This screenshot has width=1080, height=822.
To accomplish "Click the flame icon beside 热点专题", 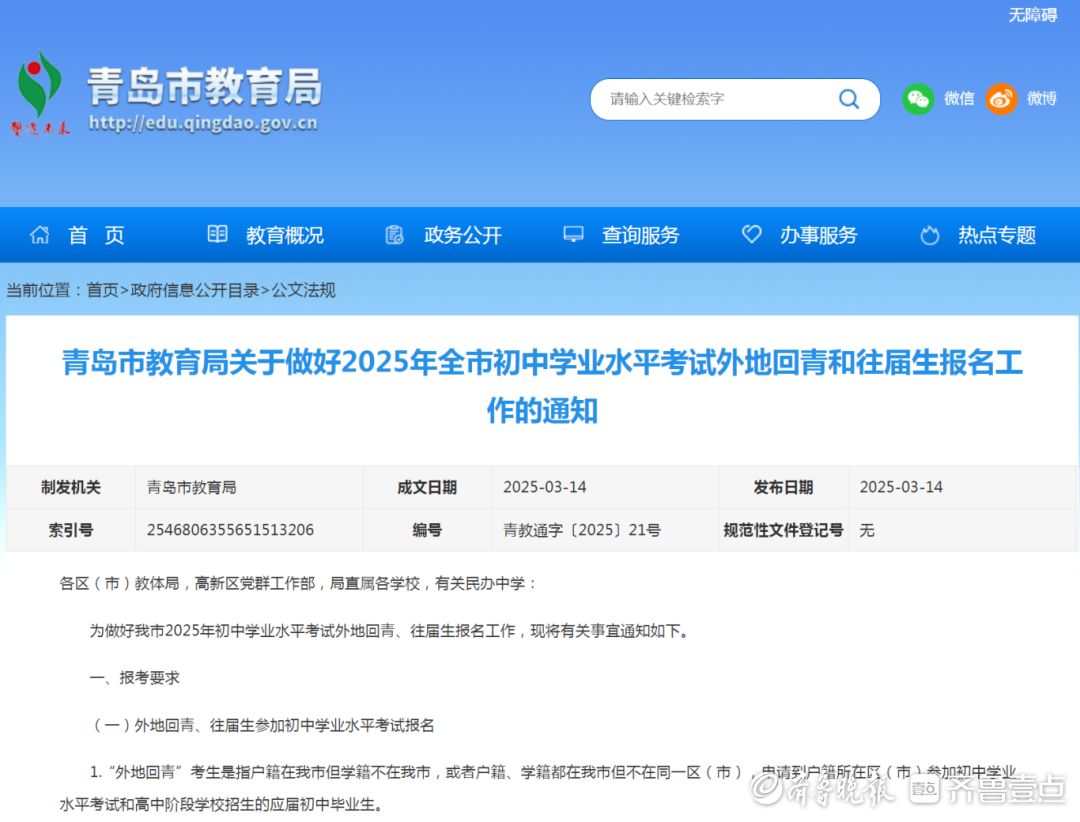I will pos(930,235).
